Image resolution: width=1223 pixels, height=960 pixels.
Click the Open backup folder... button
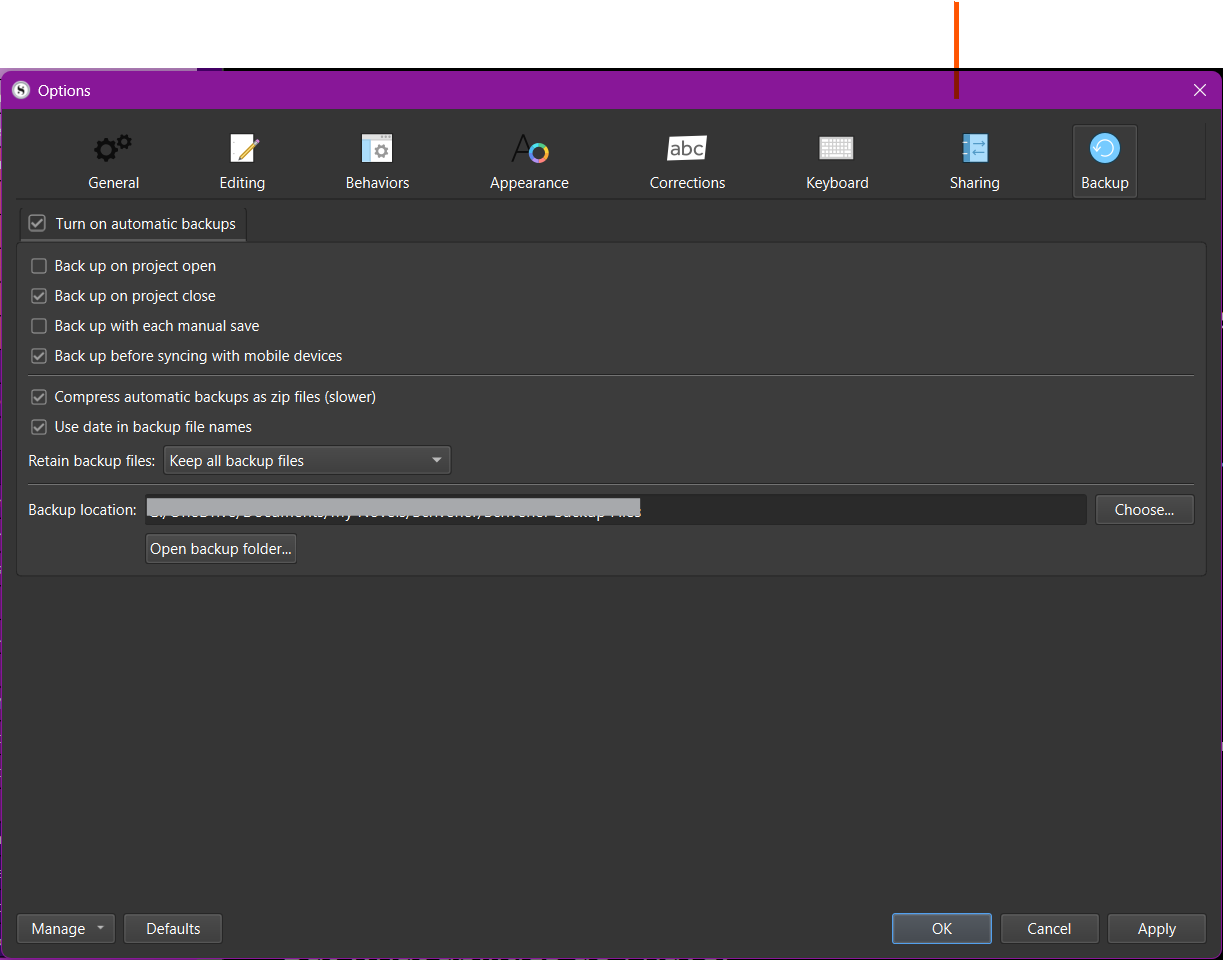pos(221,549)
